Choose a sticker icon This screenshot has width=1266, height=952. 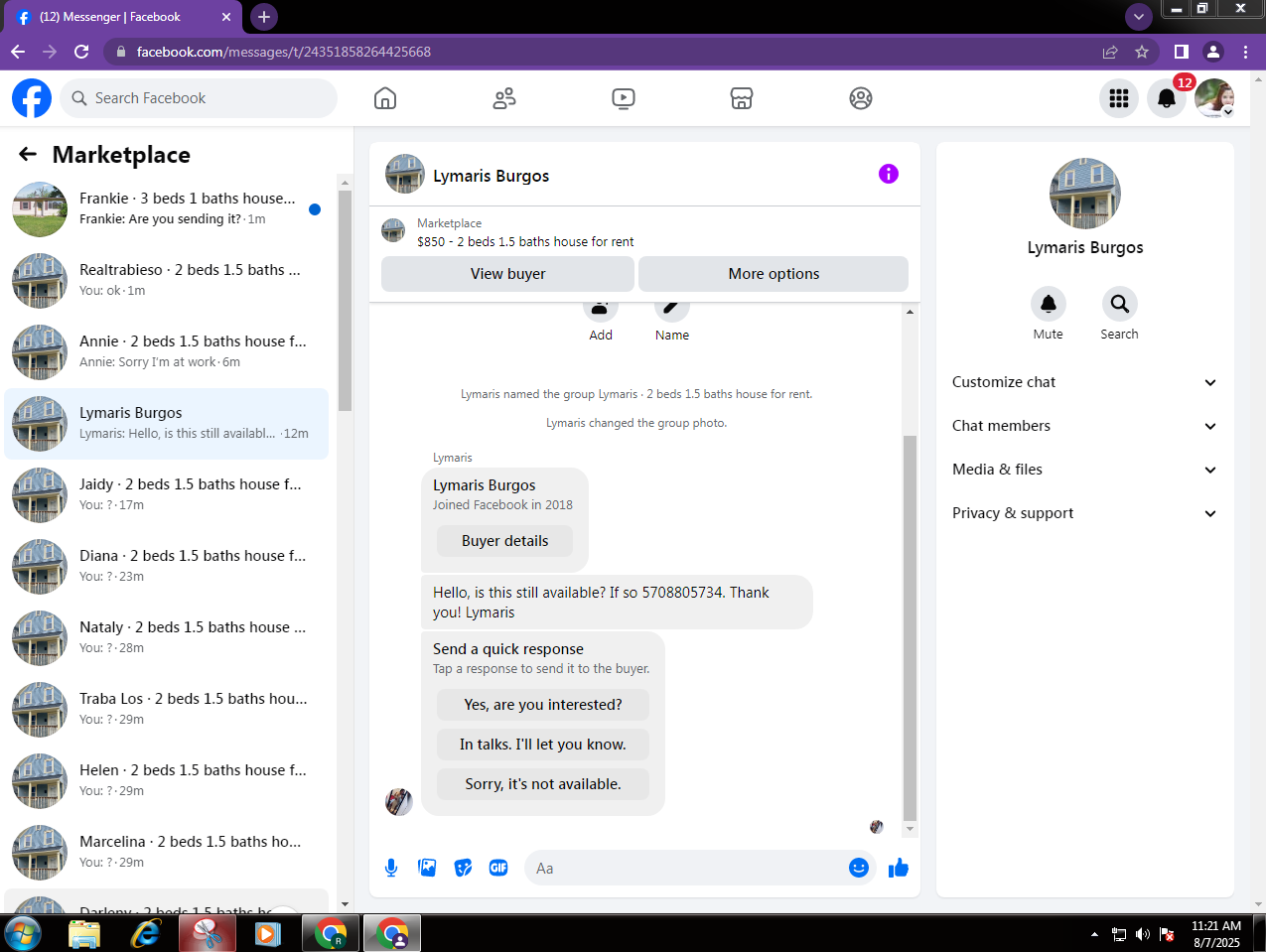pos(463,868)
